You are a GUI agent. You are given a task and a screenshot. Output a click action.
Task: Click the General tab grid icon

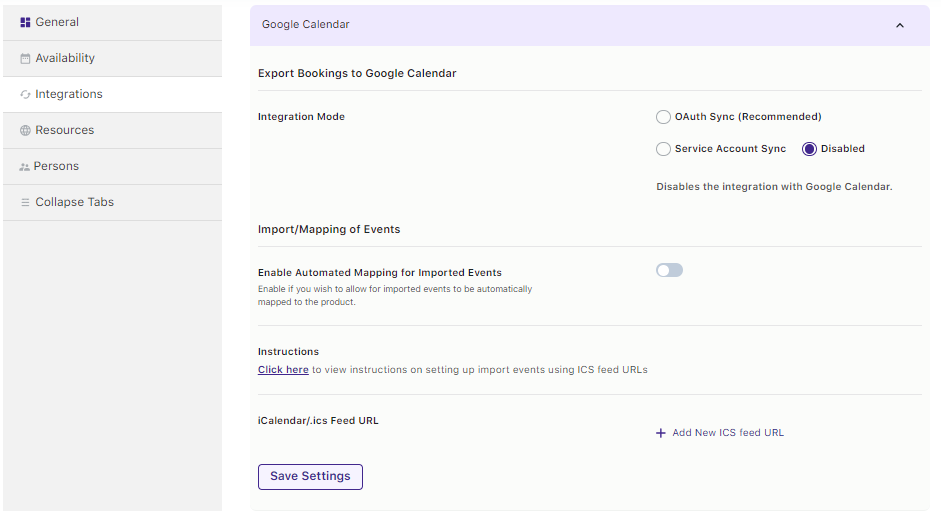click(x=25, y=22)
